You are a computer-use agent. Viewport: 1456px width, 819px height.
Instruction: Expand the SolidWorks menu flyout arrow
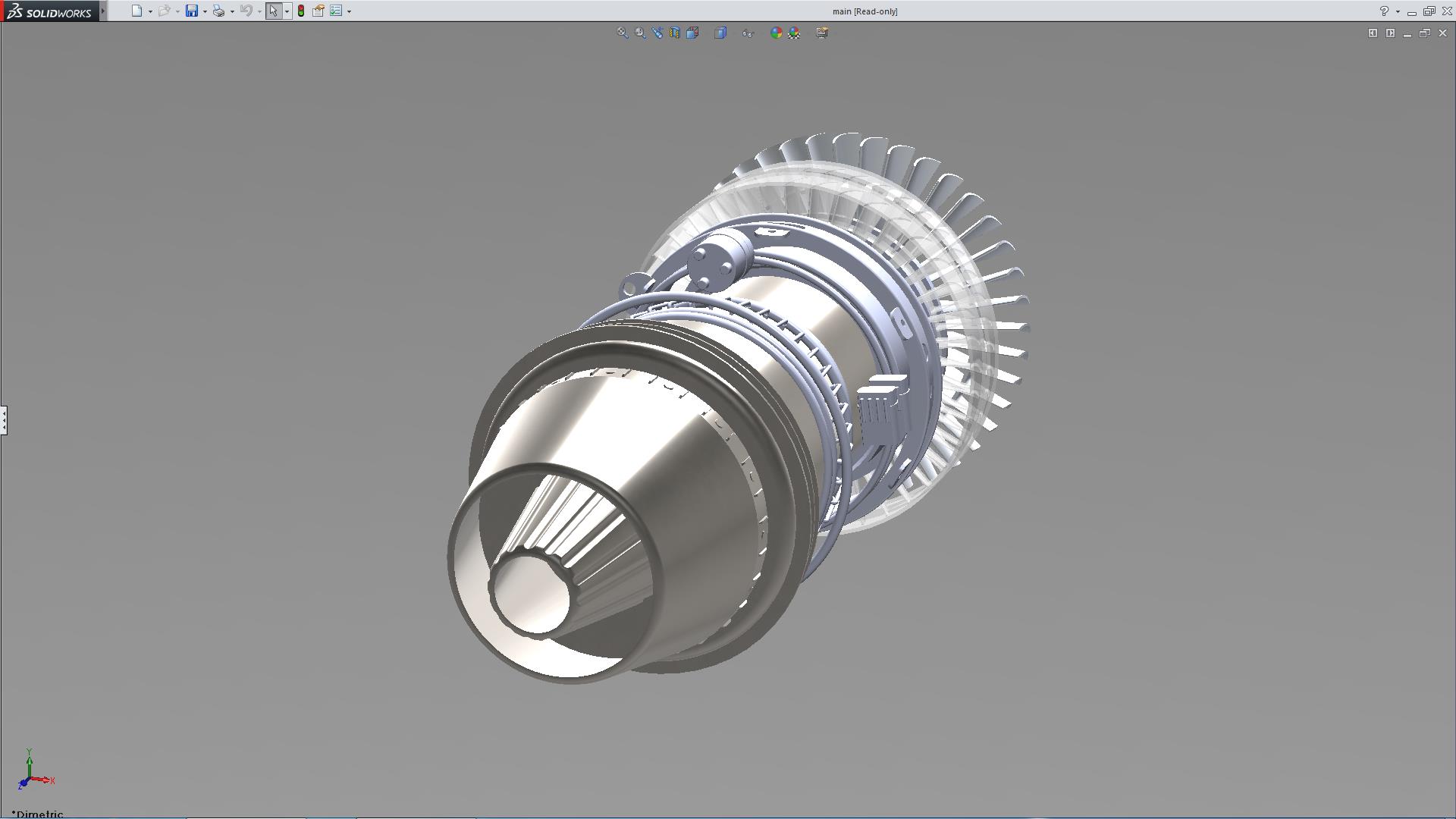(103, 11)
